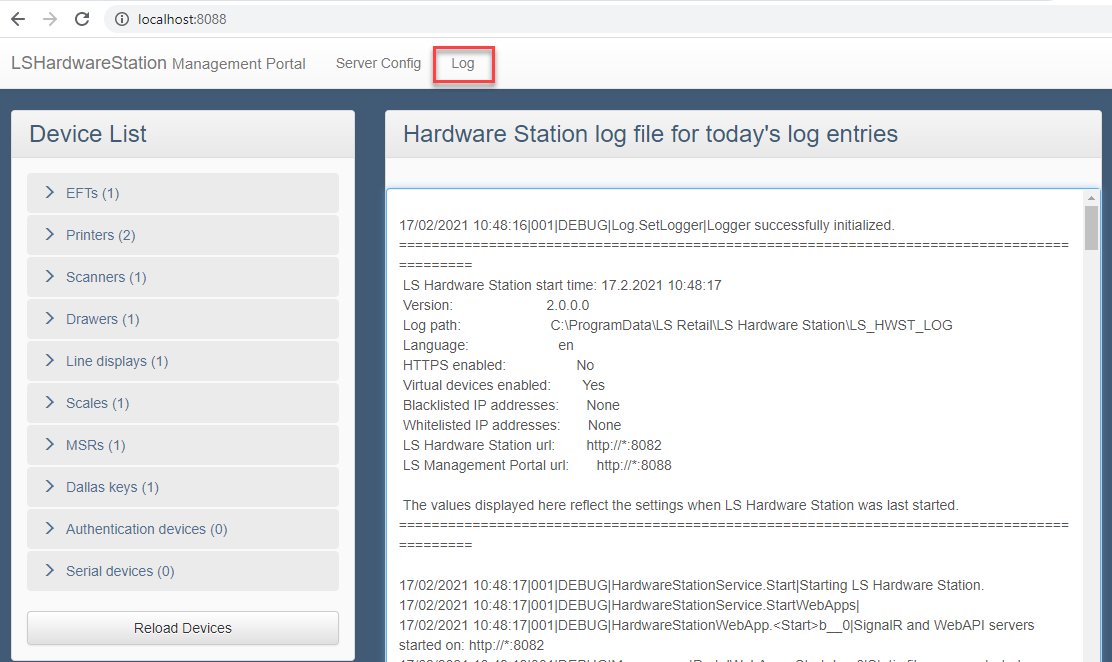1112x662 pixels.
Task: Expand the Line displays (1) group
Action: click(x=116, y=361)
